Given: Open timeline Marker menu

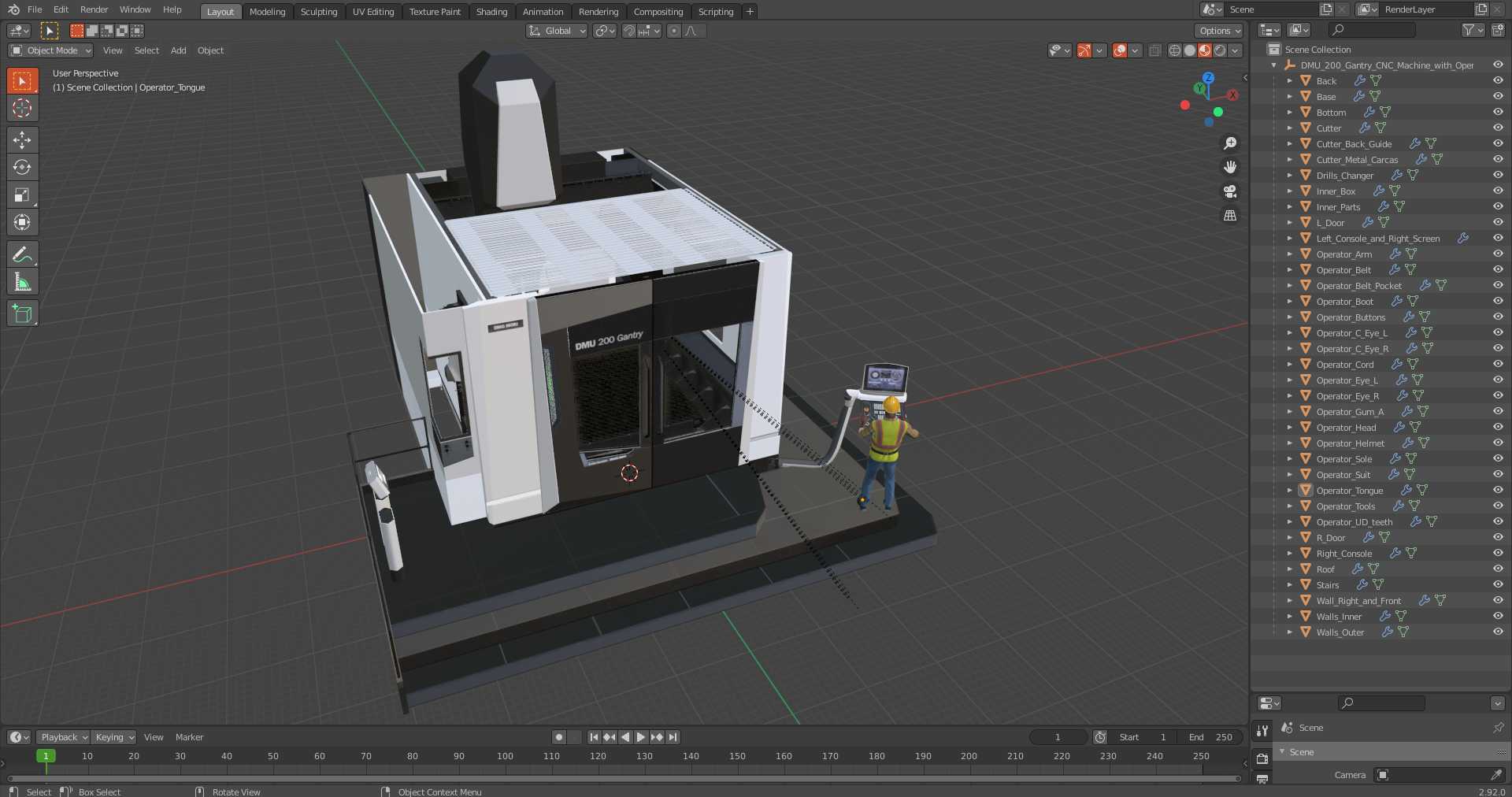Looking at the screenshot, I should pyautogui.click(x=189, y=737).
